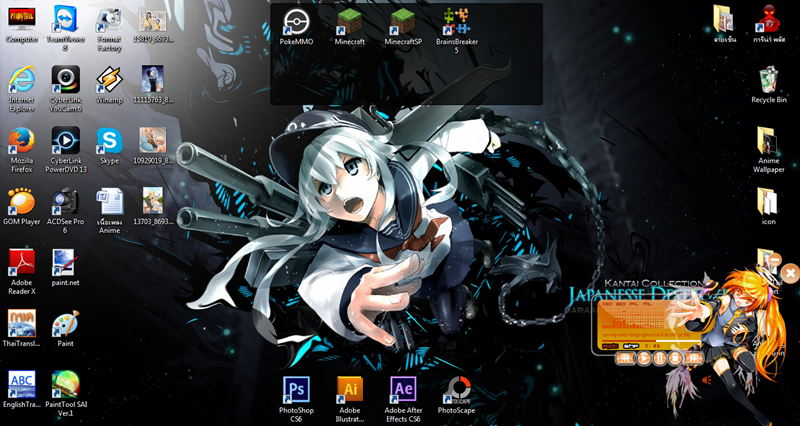The image size is (800, 426).
Task: Launch BrainsBreaker 5
Action: (457, 31)
